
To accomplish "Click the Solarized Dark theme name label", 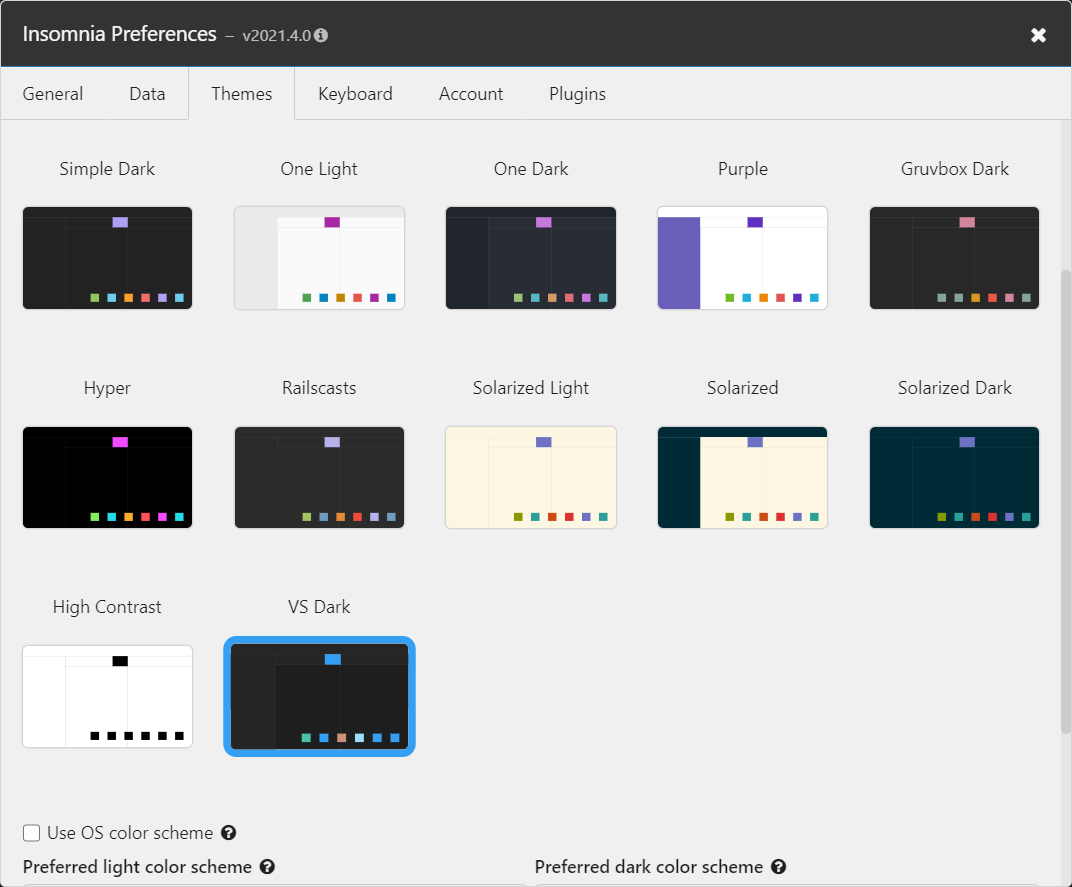I will pyautogui.click(x=954, y=388).
